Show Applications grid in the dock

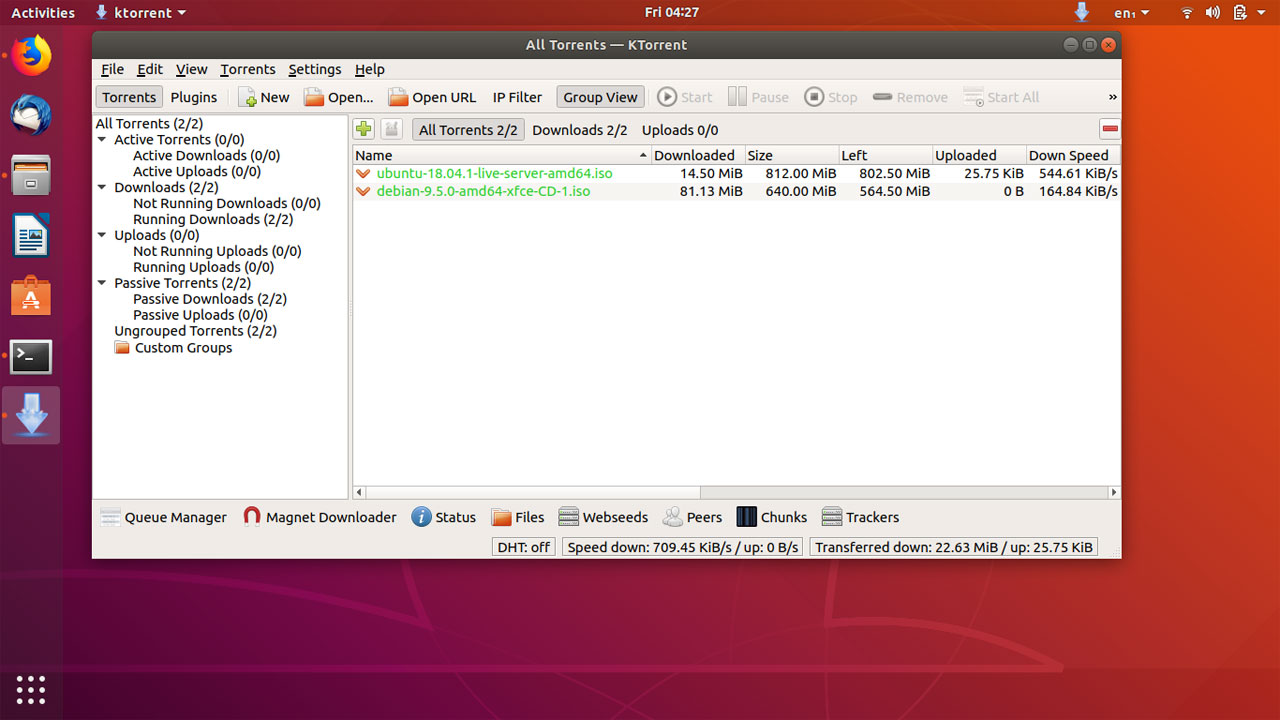(31, 689)
